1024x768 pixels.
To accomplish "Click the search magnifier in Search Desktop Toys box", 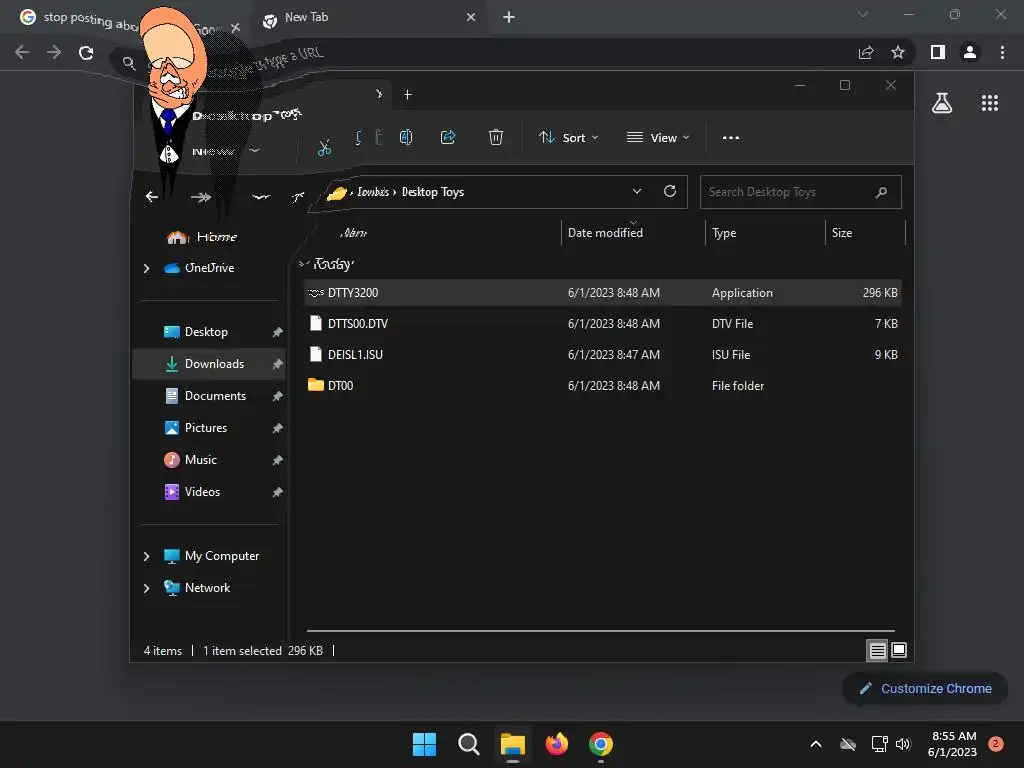I will (881, 192).
